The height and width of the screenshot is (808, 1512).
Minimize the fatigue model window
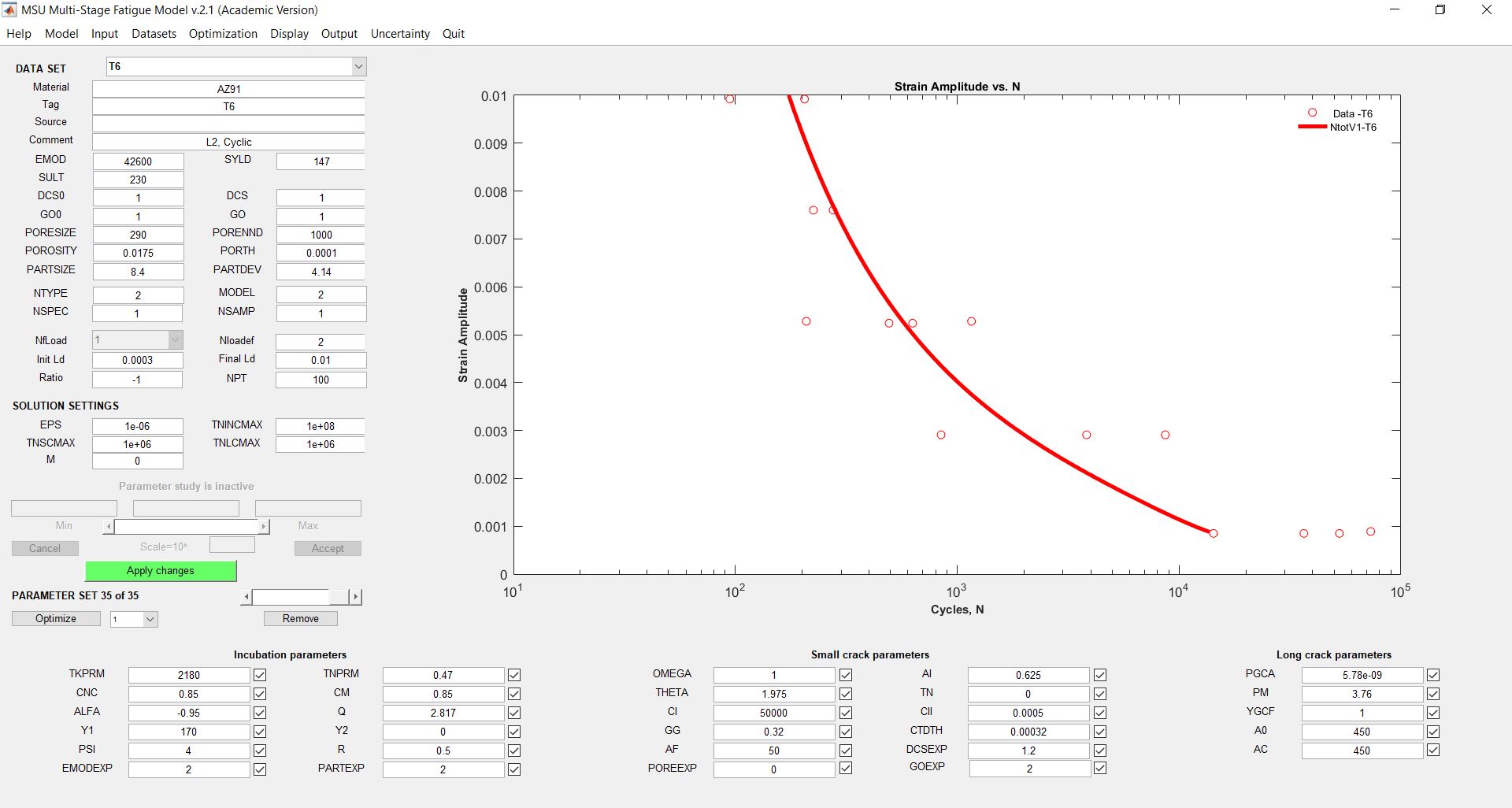(x=1395, y=10)
